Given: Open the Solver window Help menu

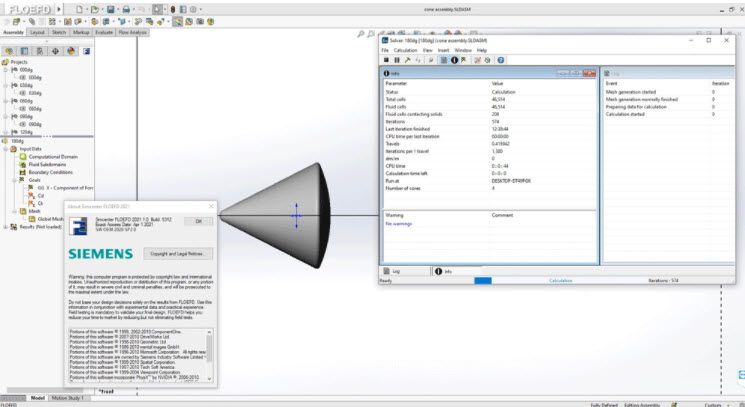Looking at the screenshot, I should [x=482, y=50].
